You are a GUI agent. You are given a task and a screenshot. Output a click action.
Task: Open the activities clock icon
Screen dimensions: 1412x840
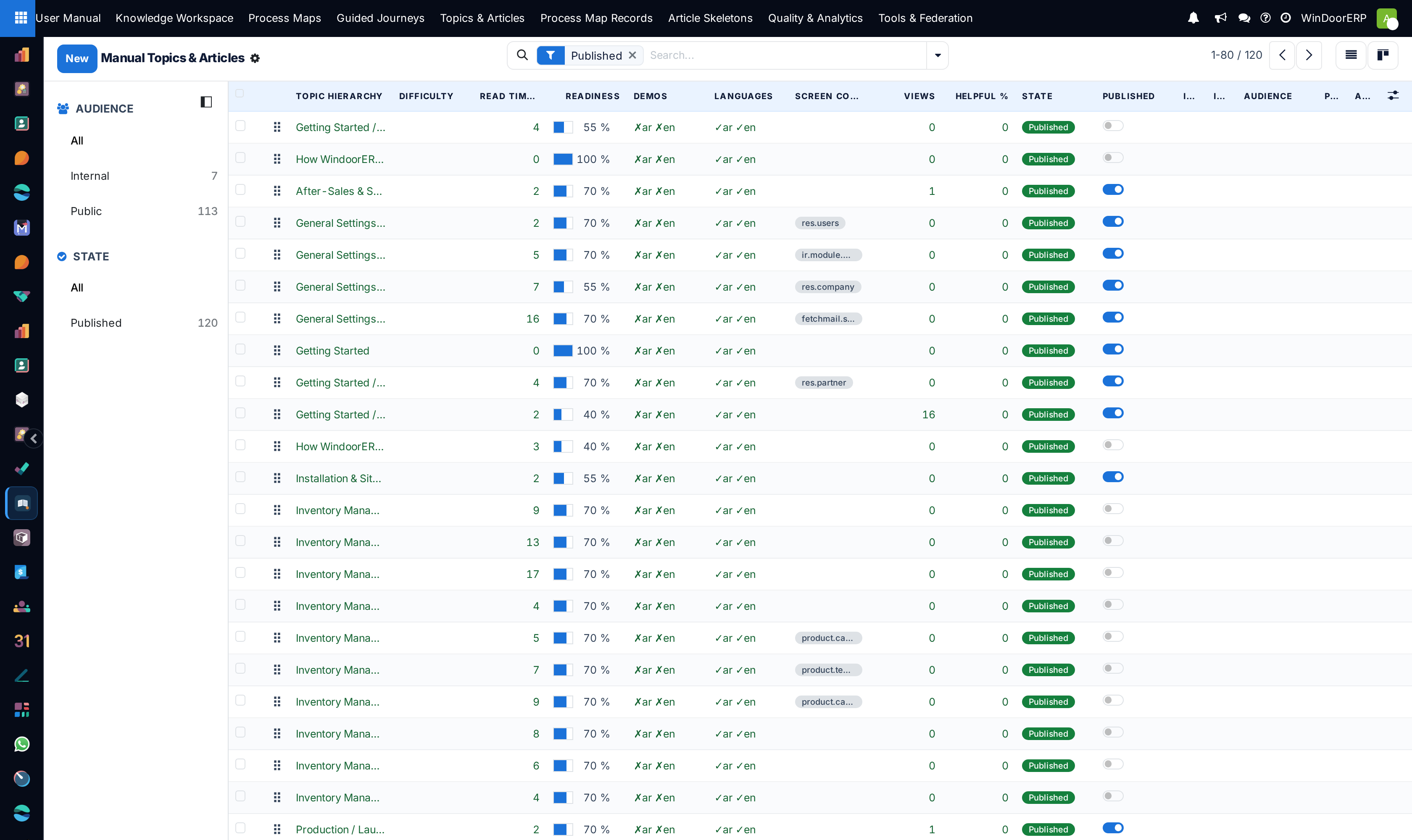point(1286,18)
